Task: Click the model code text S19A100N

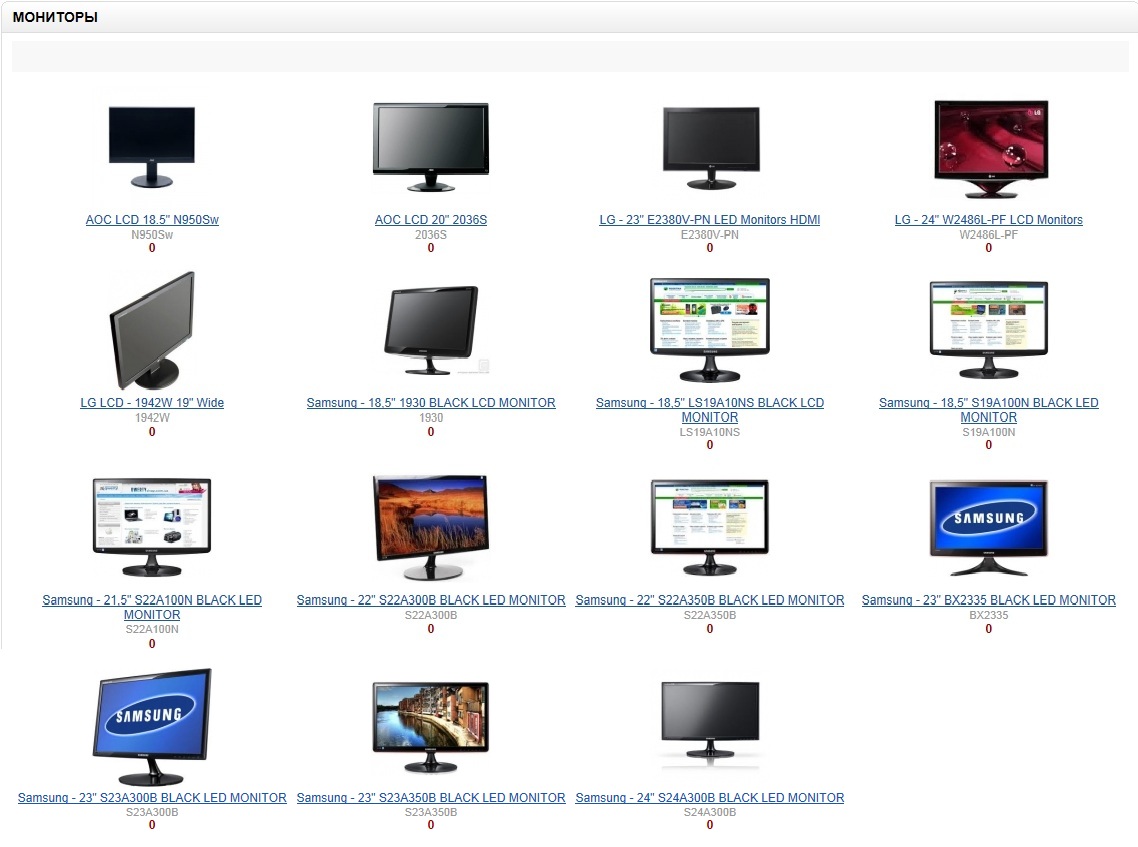Action: click(x=988, y=432)
